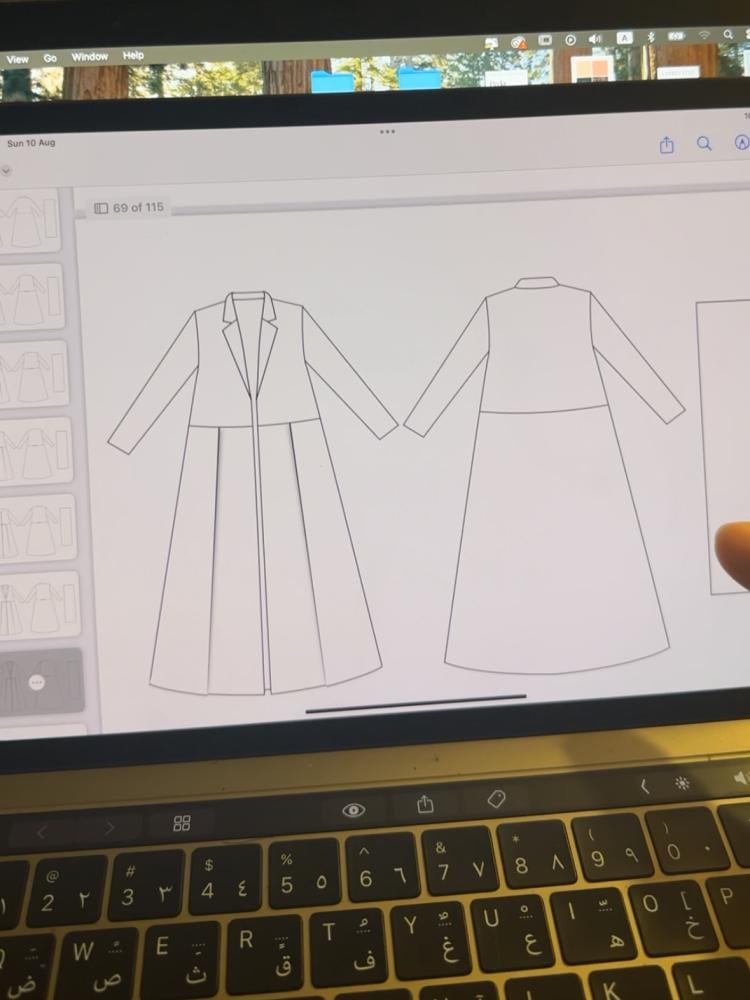Open the three-dot options on selected thumbnail
The width and height of the screenshot is (750, 1000).
point(37,682)
